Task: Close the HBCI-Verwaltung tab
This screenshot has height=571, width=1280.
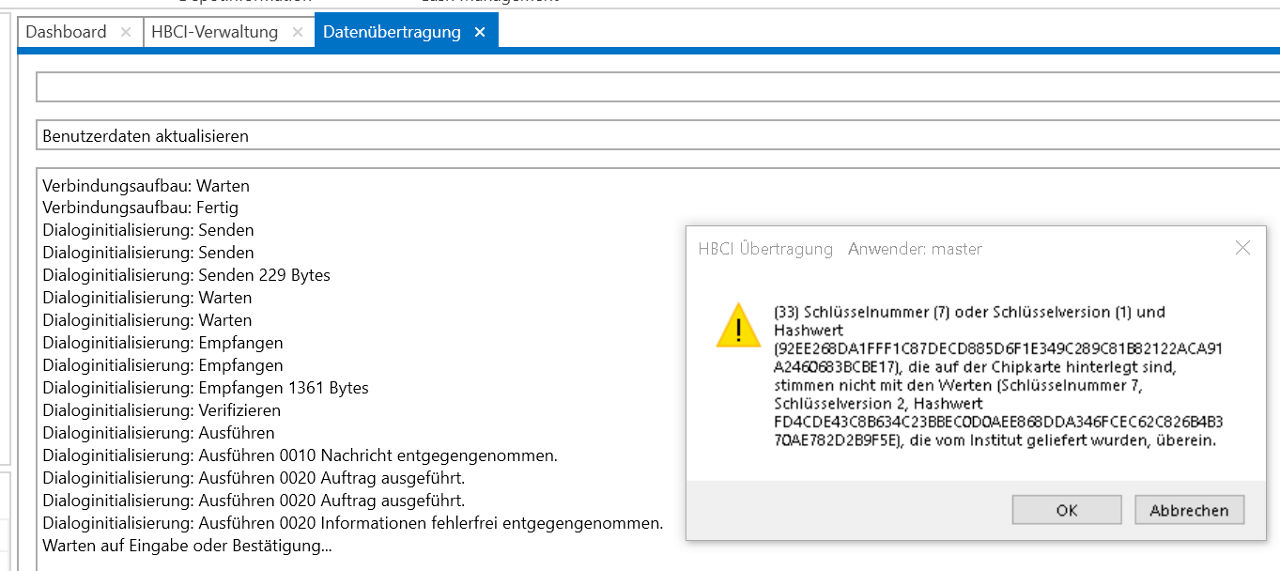Action: coord(297,32)
